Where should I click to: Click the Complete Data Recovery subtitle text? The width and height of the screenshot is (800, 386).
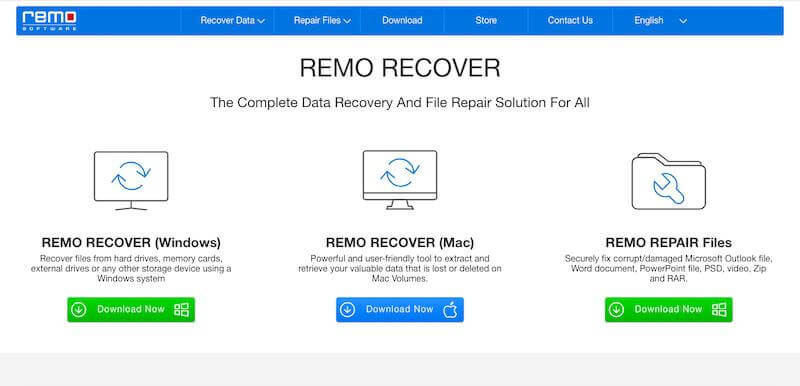[x=400, y=102]
